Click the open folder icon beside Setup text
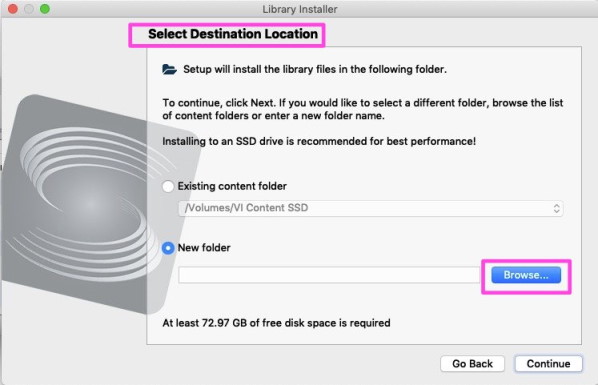This screenshot has width=598, height=385. 169,69
